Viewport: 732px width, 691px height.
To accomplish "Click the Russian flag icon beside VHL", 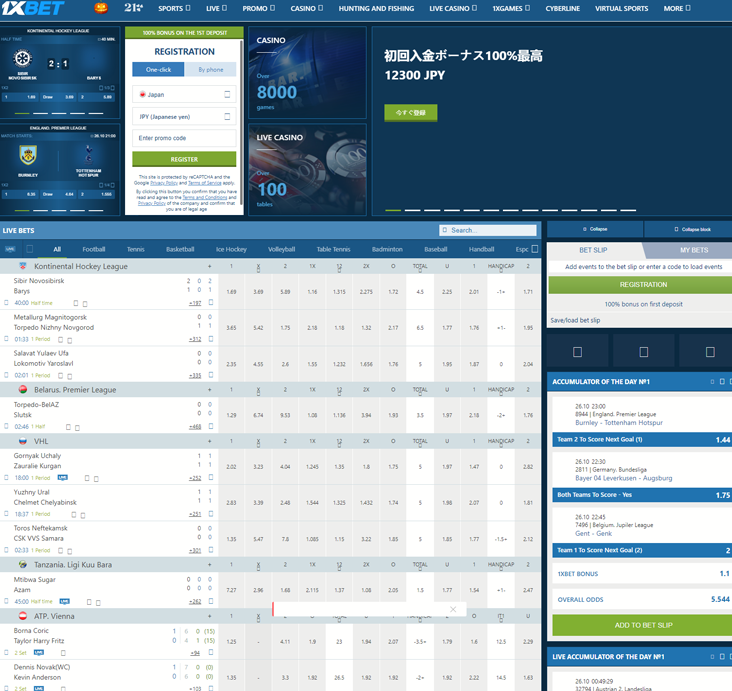I will pyautogui.click(x=22, y=441).
